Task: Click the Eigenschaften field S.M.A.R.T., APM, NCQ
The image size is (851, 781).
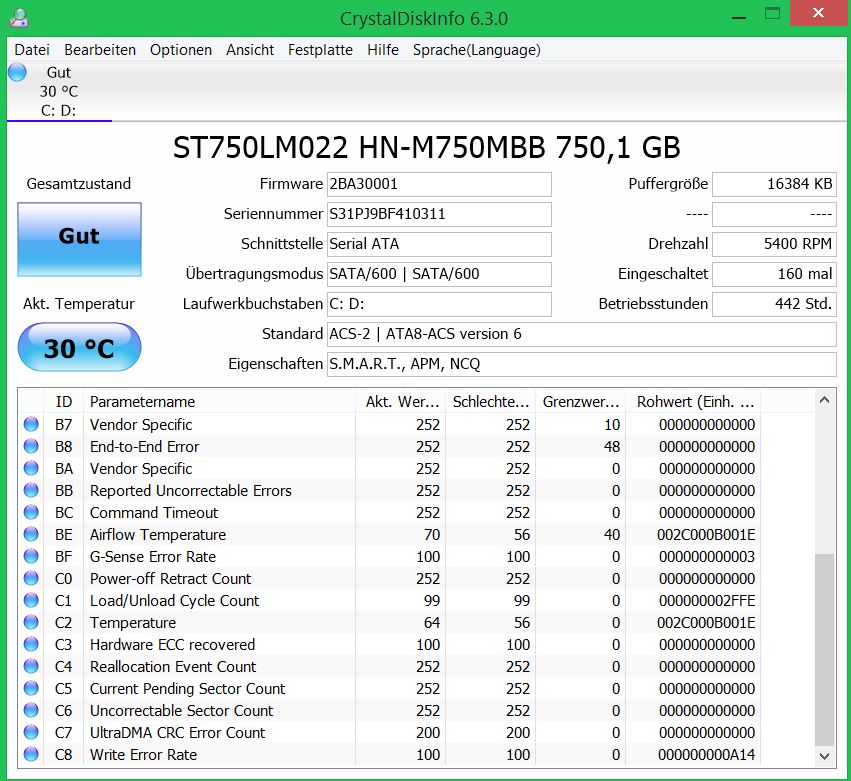Action: (581, 364)
